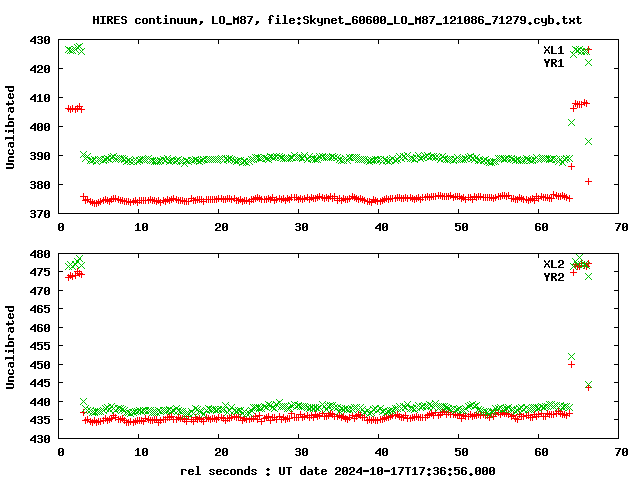Click the x-axis 20 label under the XL2/YR2 plot
The width and height of the screenshot is (640, 480).
click(x=221, y=453)
